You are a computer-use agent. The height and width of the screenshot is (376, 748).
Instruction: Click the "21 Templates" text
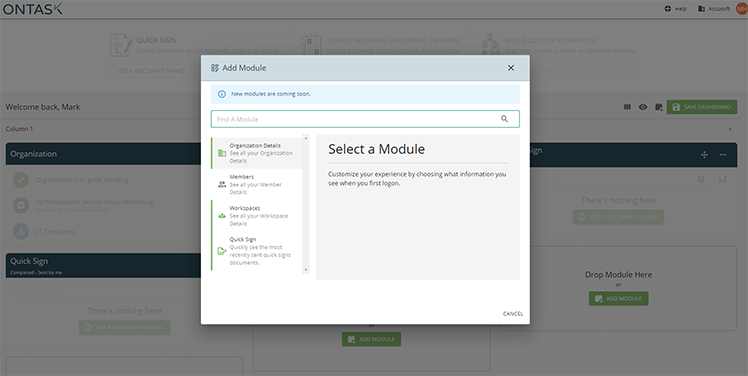pyautogui.click(x=55, y=231)
